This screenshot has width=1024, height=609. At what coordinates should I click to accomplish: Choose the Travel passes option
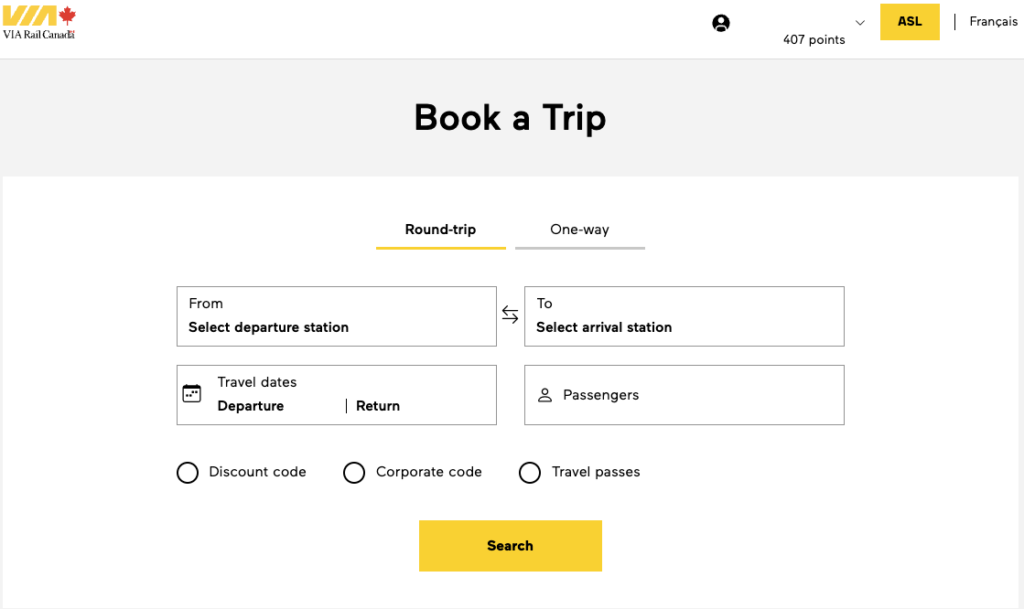pos(530,472)
